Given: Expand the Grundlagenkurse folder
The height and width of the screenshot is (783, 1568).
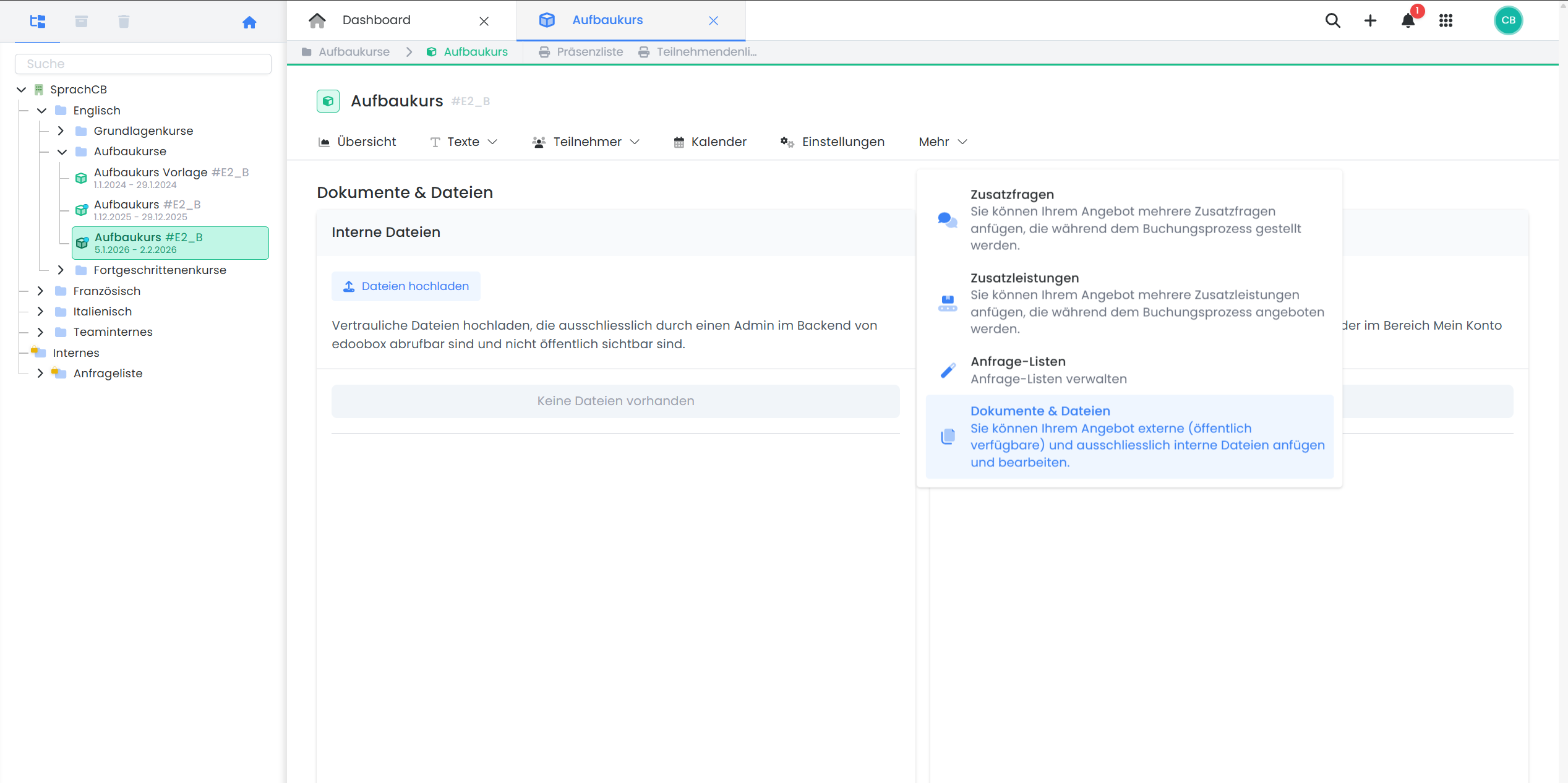Looking at the screenshot, I should click(61, 130).
